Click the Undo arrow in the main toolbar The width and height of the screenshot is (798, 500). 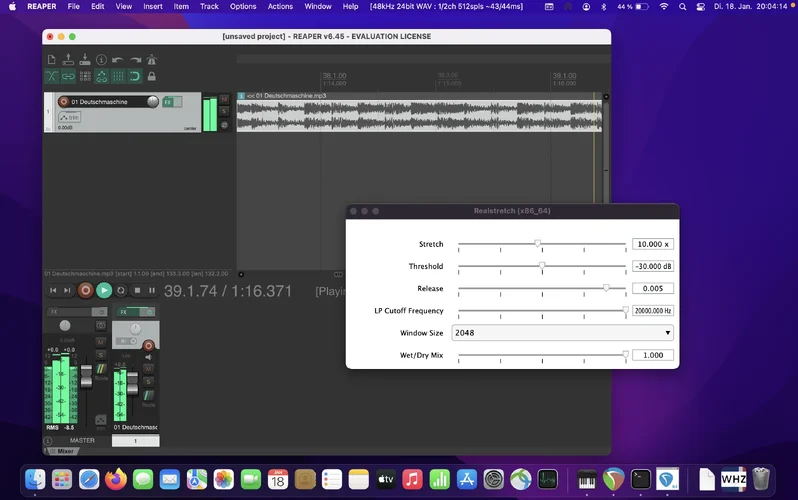point(118,60)
